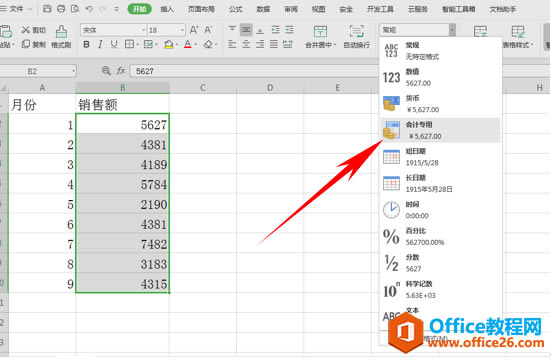Click the decrease indent icon
This screenshot has height=360, width=551.
(x=276, y=30)
